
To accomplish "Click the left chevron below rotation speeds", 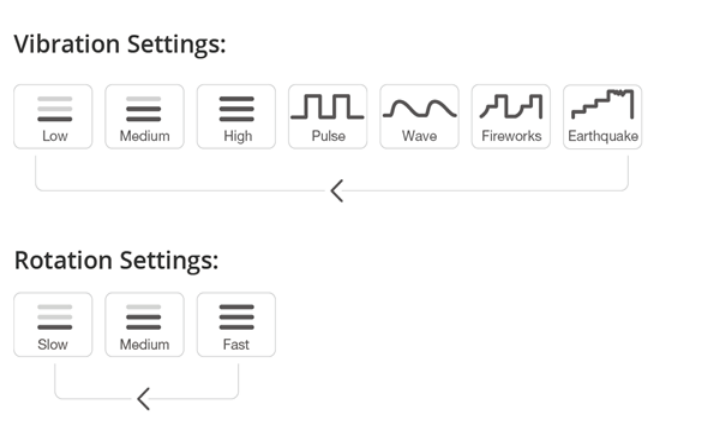I will [144, 400].
